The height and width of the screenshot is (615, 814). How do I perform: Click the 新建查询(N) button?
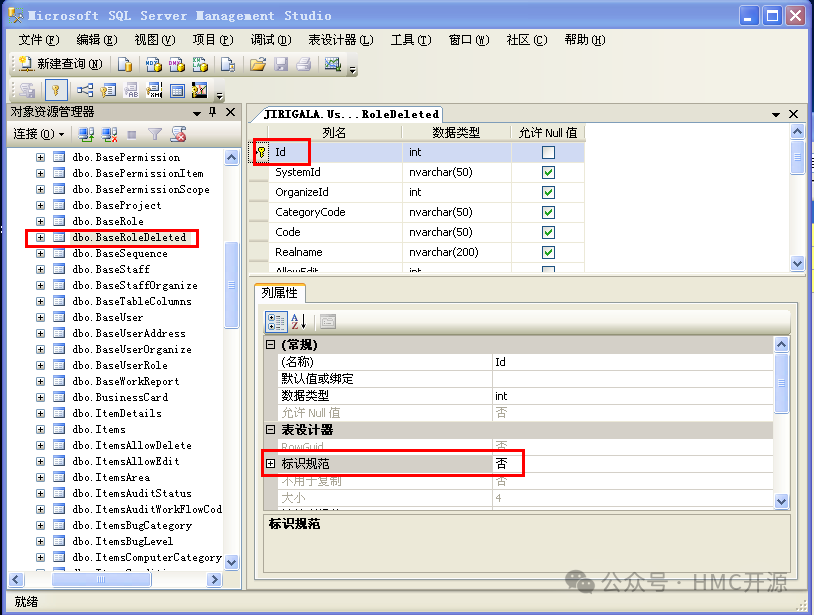click(60, 64)
